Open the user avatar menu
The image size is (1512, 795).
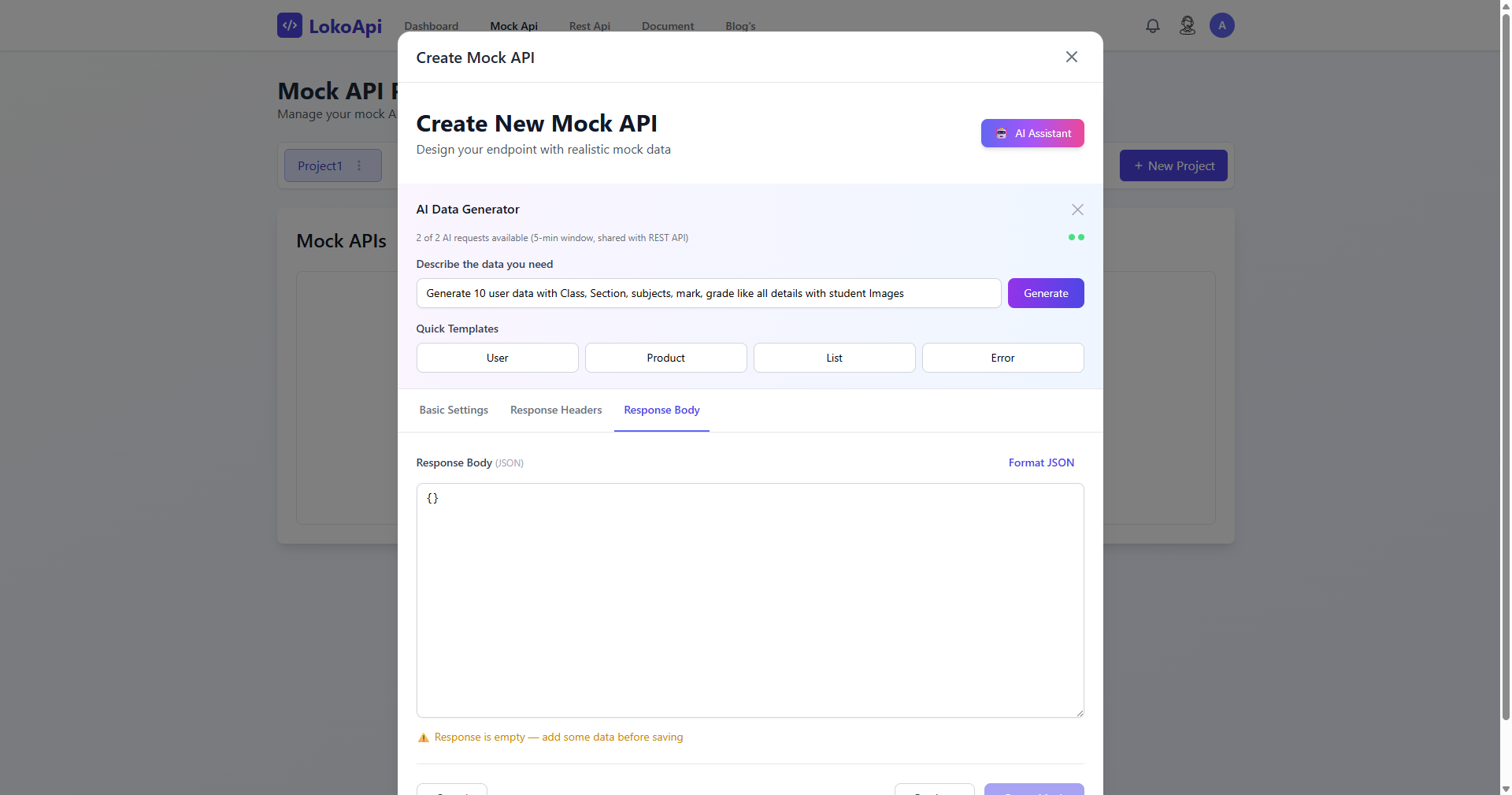pos(1222,25)
